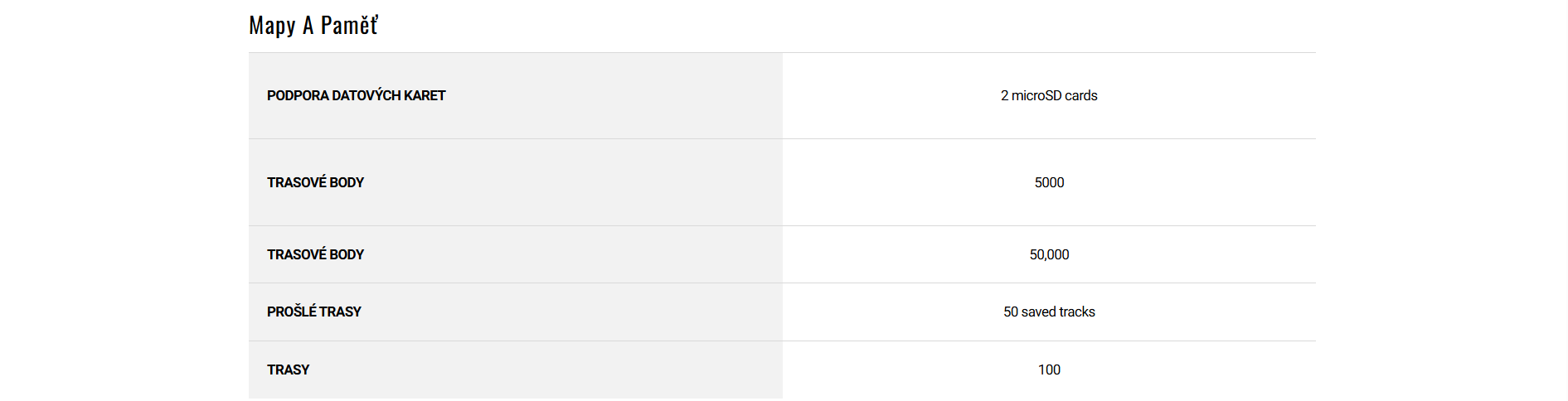Screen dimensions: 1568x401
Task: Click the number "50" before "saved tracks"
Action: tap(1010, 312)
